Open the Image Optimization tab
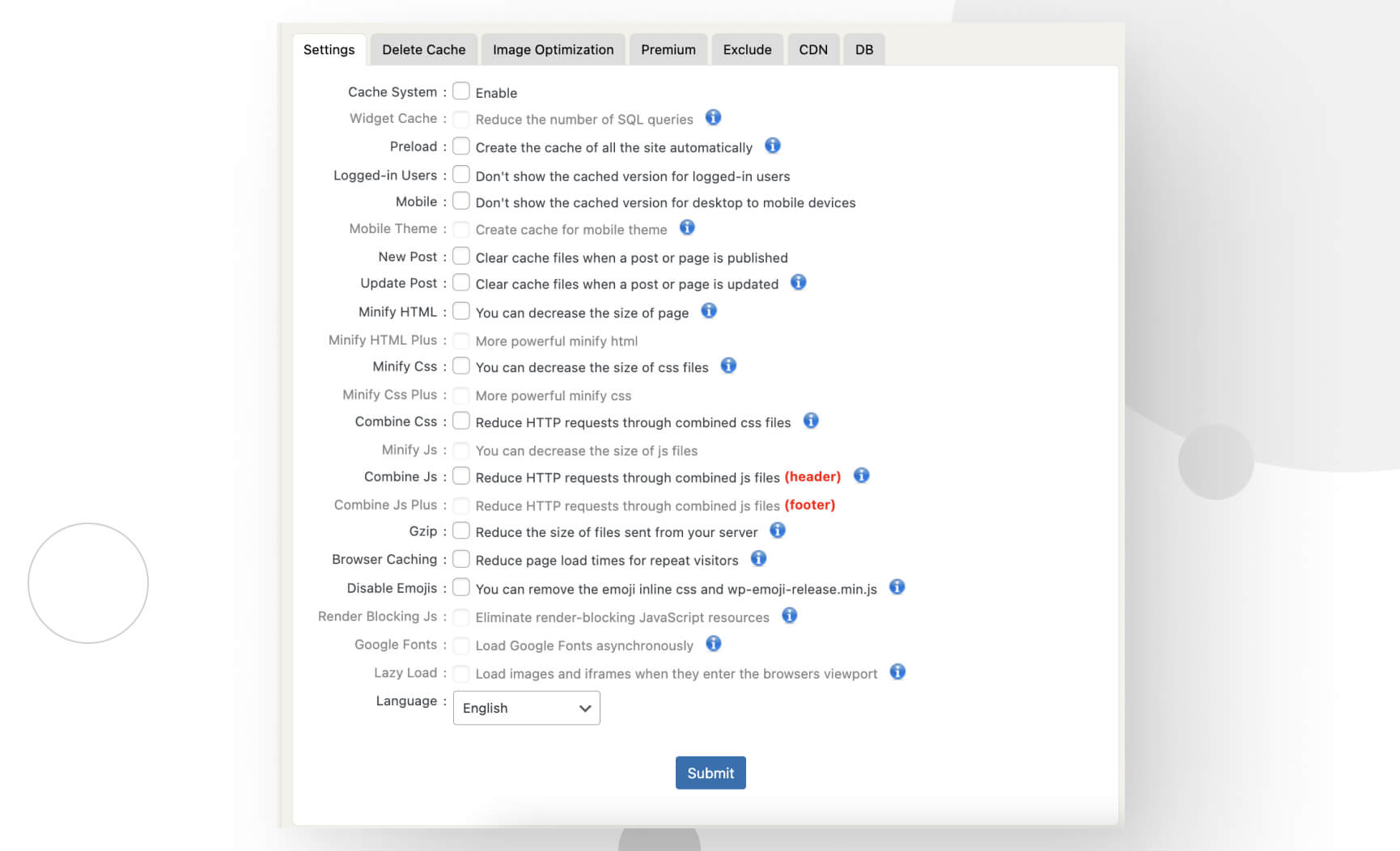1400x851 pixels. tap(553, 49)
